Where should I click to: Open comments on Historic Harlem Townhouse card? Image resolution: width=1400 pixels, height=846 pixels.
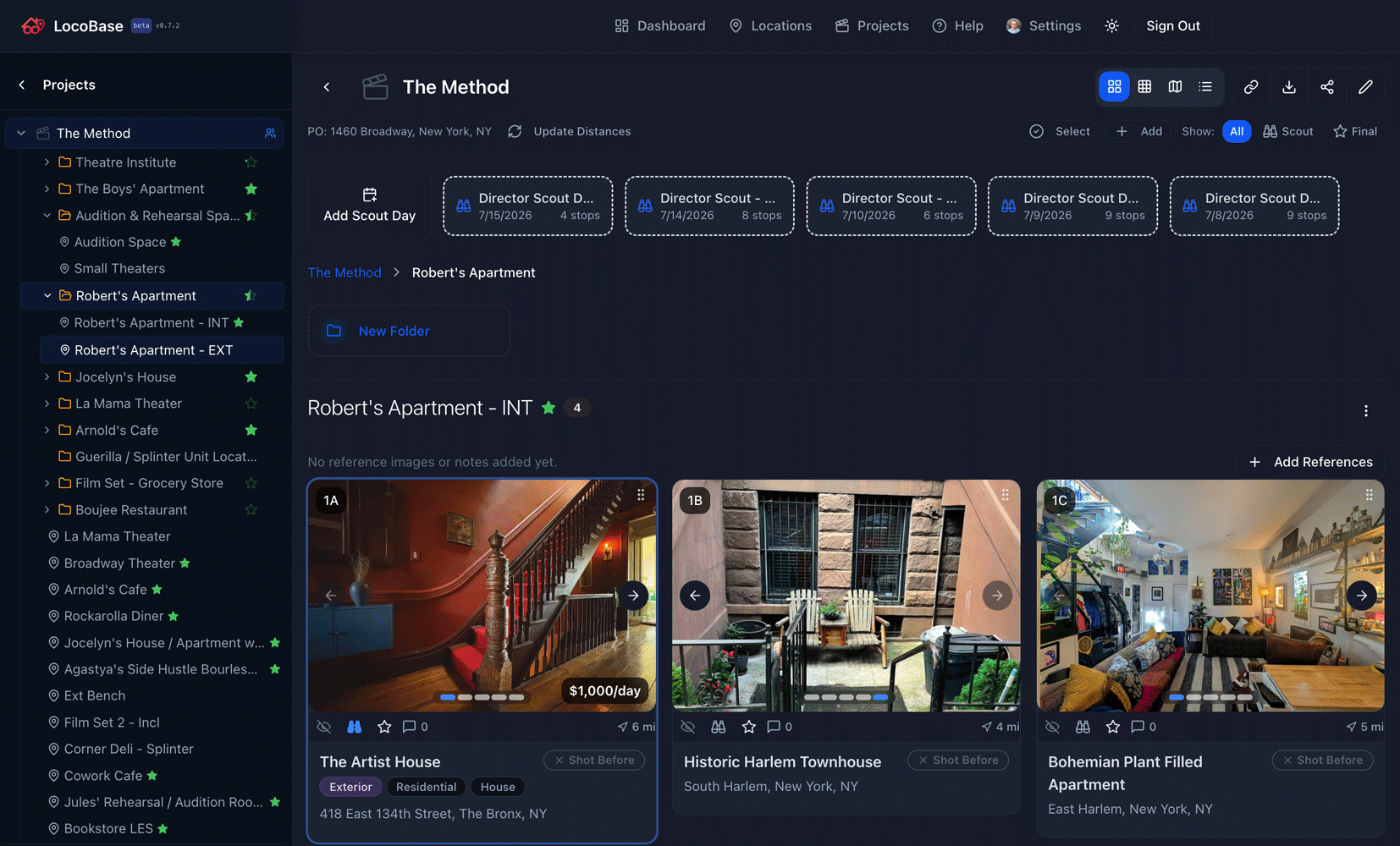pos(779,727)
